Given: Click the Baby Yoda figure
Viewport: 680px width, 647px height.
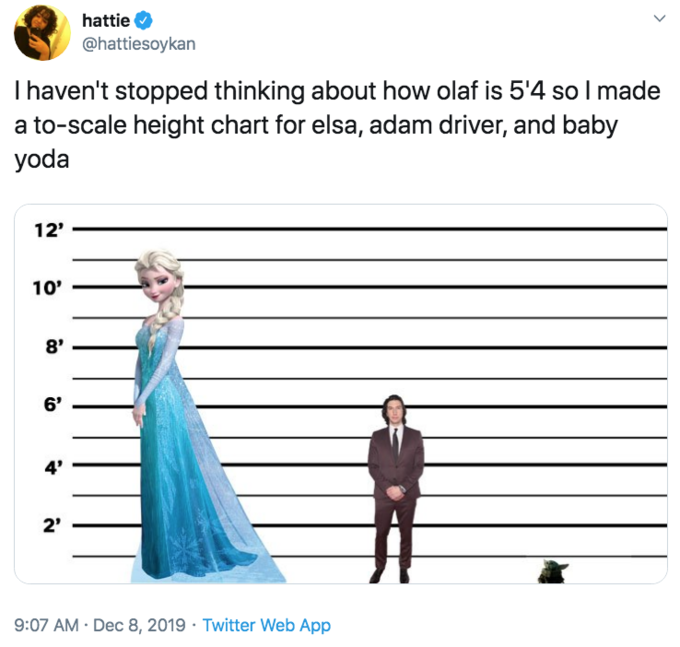Looking at the screenshot, I should click(551, 571).
